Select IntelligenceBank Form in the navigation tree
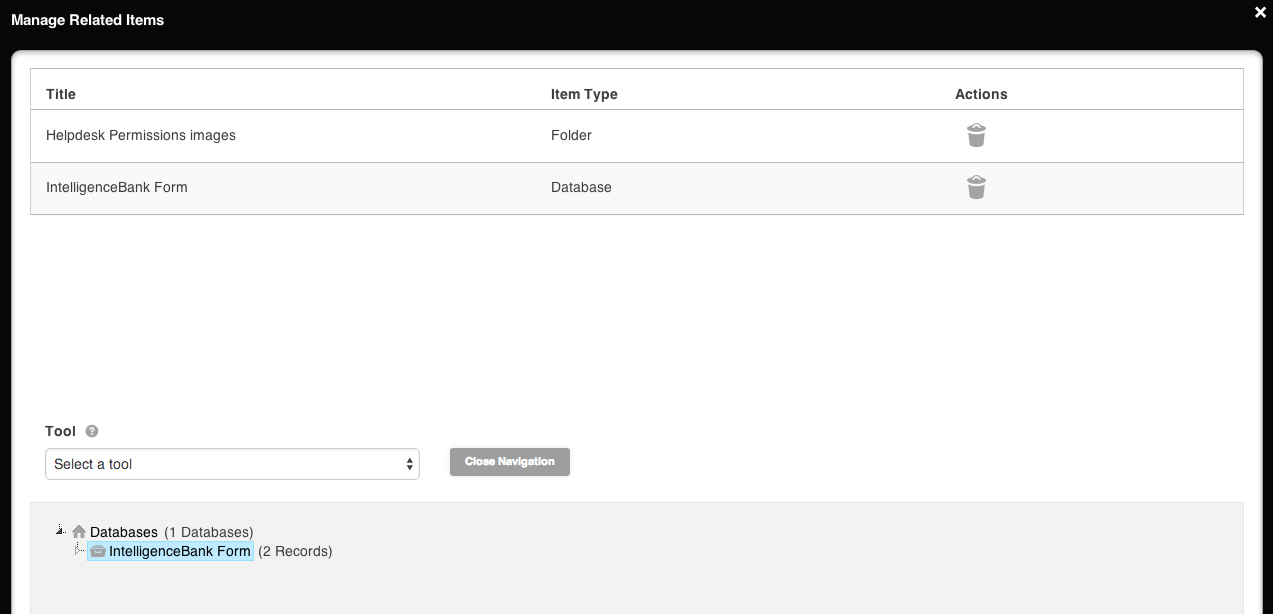 pos(180,551)
